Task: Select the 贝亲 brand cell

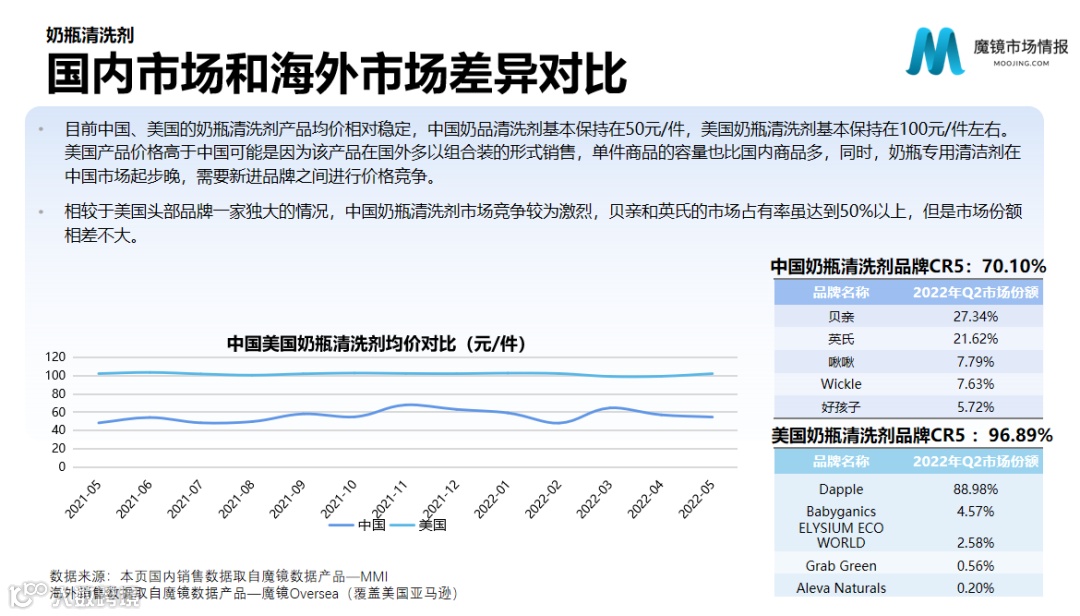Action: click(841, 316)
